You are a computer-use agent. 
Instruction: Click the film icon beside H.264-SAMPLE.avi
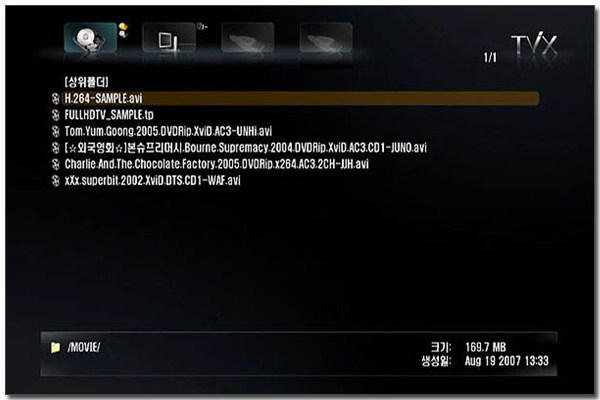(55, 98)
